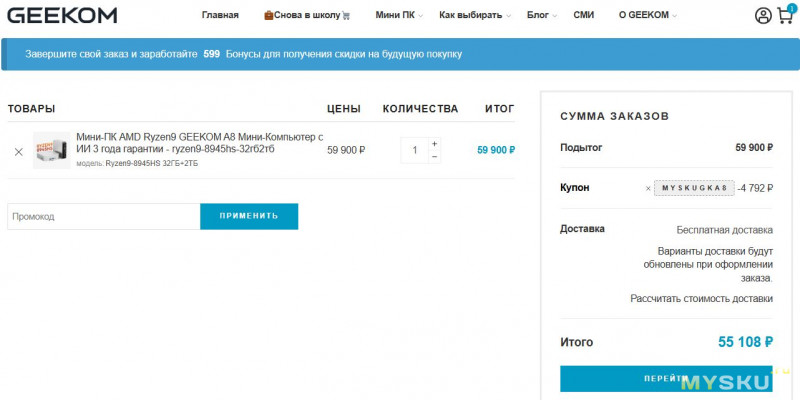
Task: Click the 599 bonus number in banner
Action: pyautogui.click(x=212, y=54)
